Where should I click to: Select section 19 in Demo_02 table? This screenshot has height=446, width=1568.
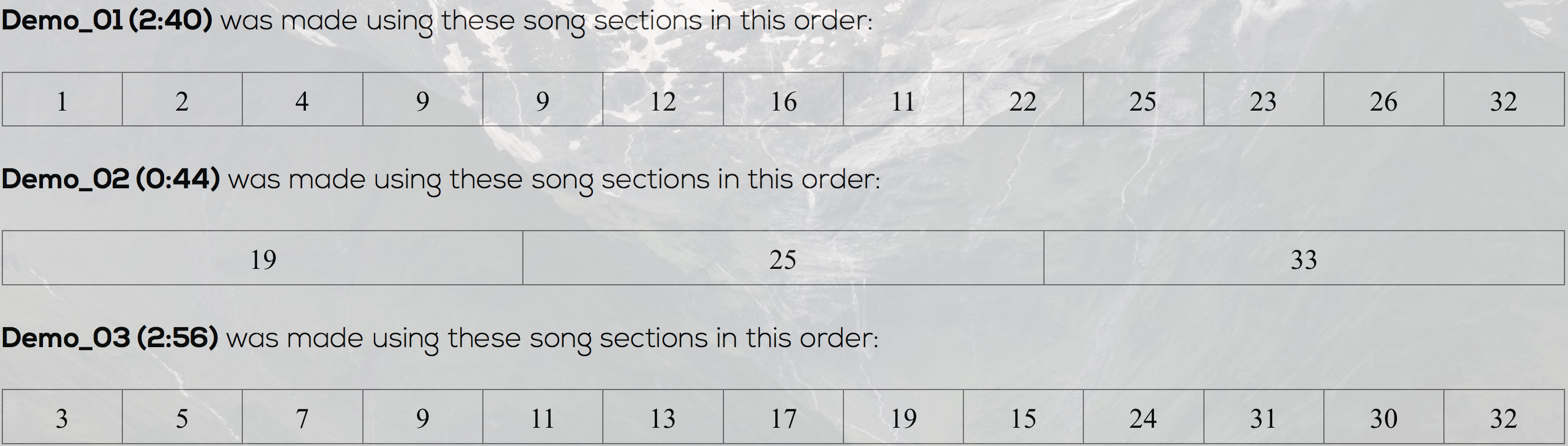[x=262, y=258]
